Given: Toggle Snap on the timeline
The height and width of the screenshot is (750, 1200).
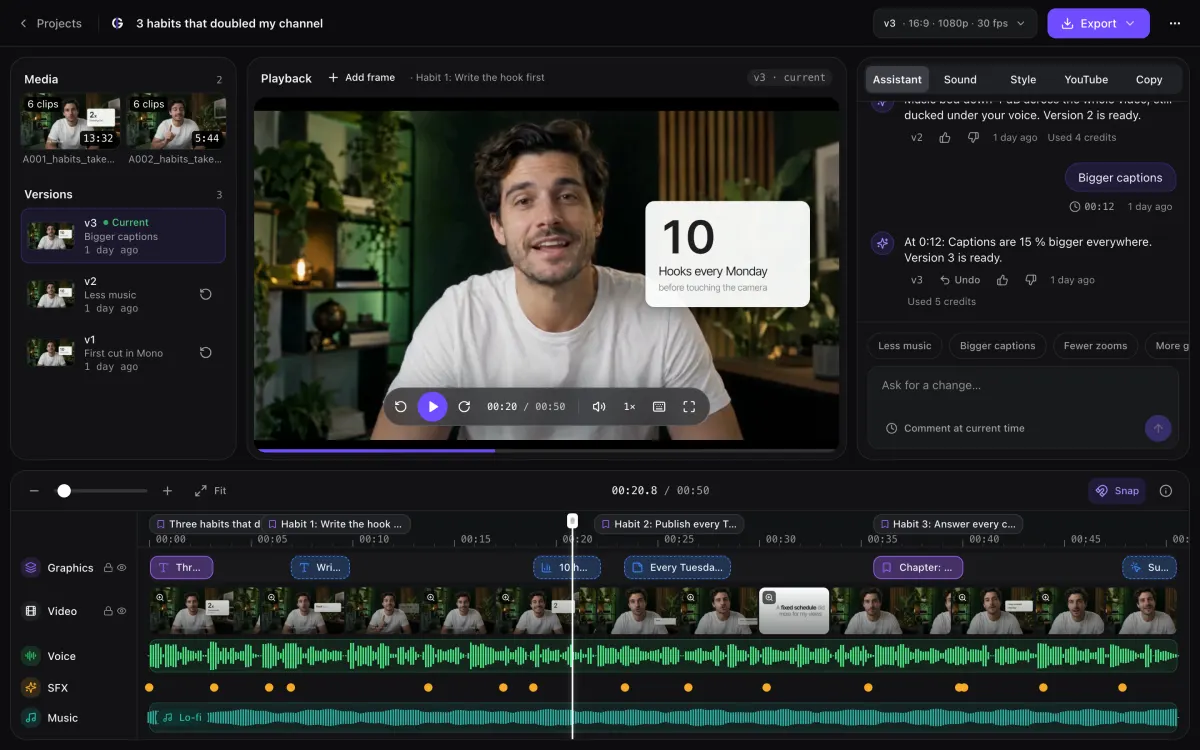Looking at the screenshot, I should (1117, 491).
